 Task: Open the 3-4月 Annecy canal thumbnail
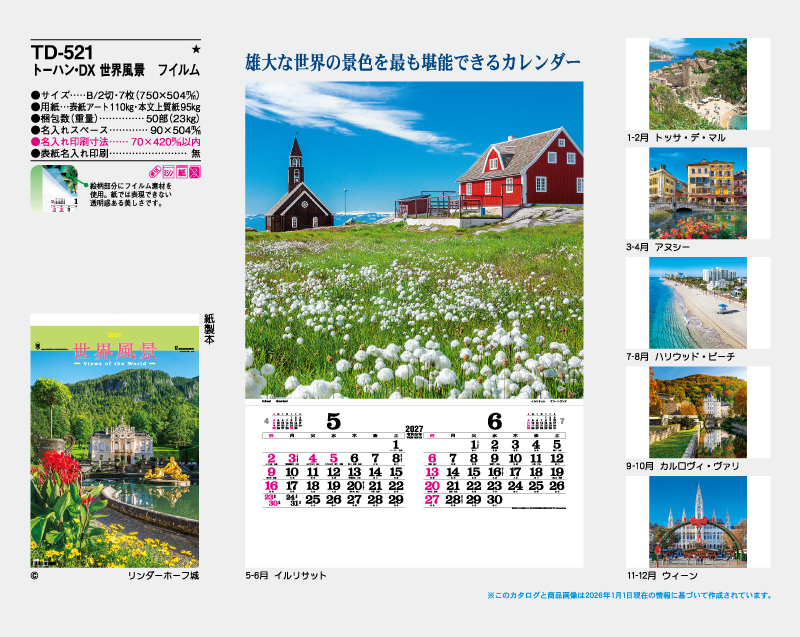[697, 193]
